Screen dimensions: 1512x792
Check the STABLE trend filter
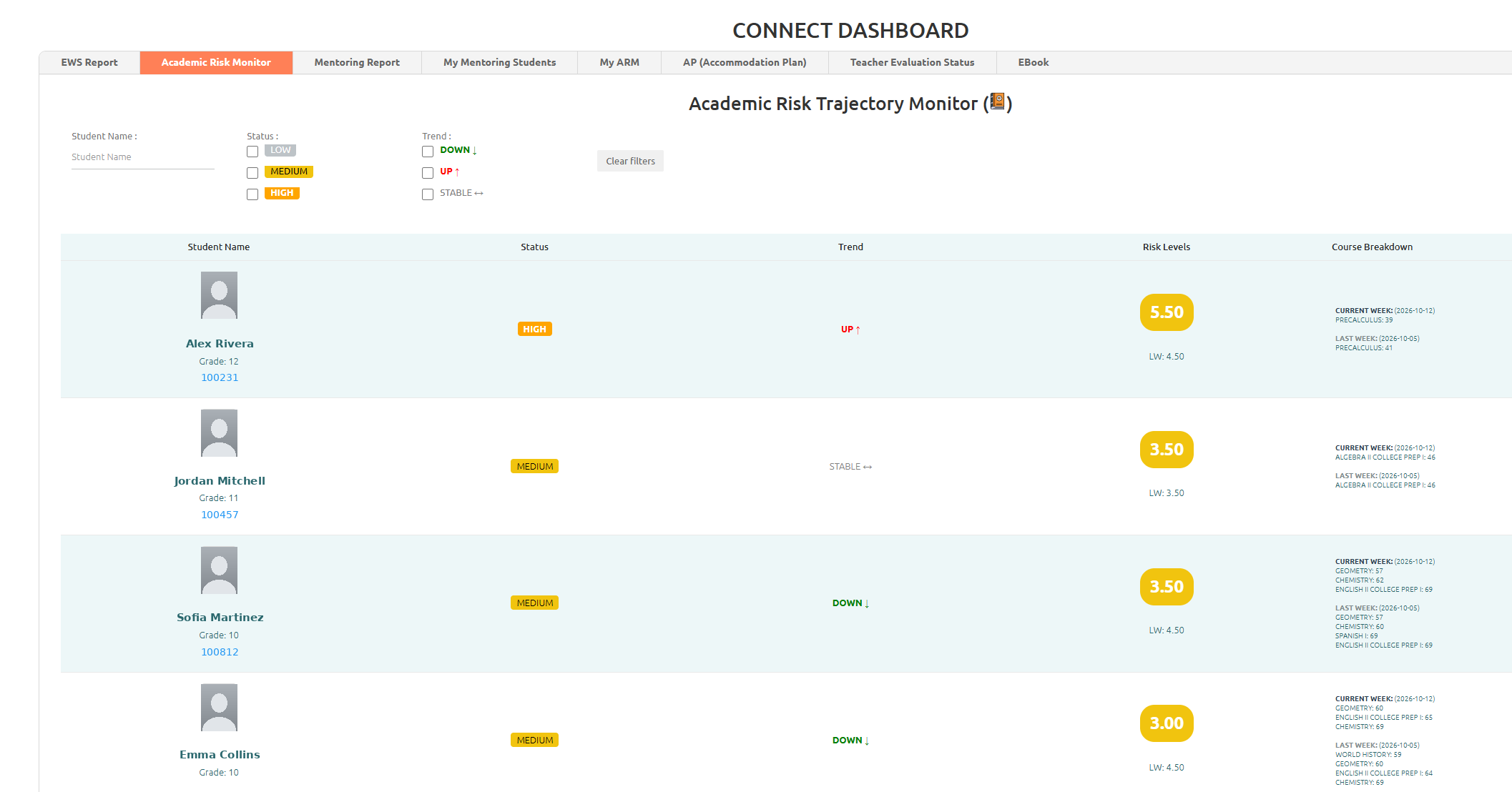[428, 194]
